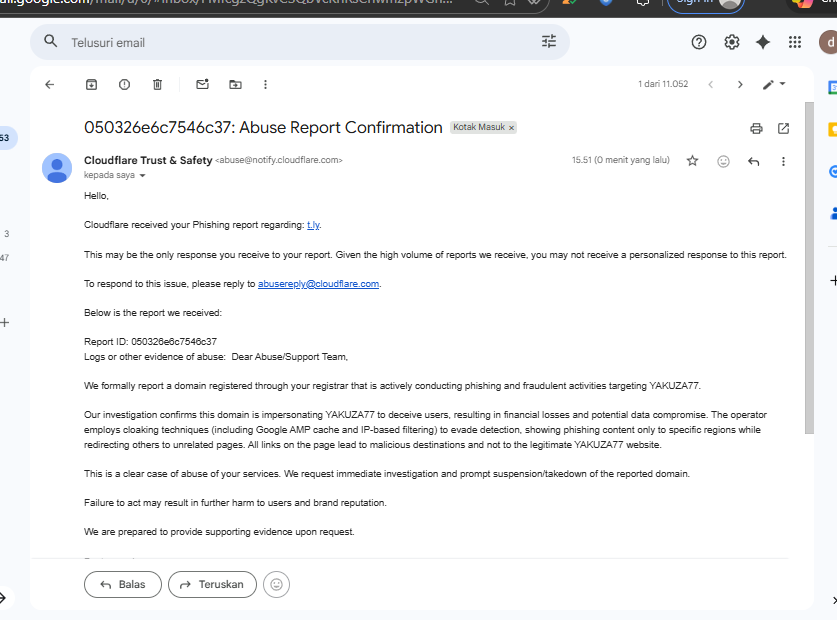Expand the left sidebar panel arrow
This screenshot has width=837, height=620.
pos(3,598)
